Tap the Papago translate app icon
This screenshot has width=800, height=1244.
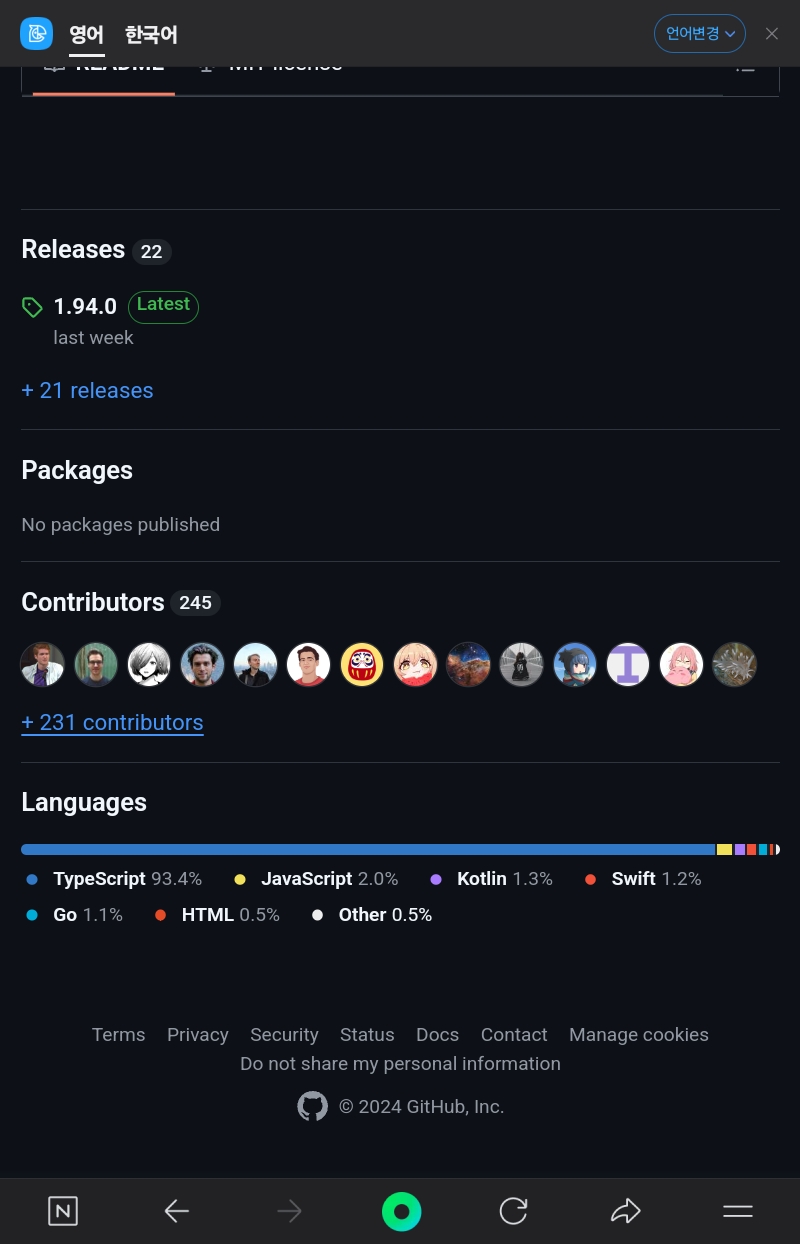36,33
